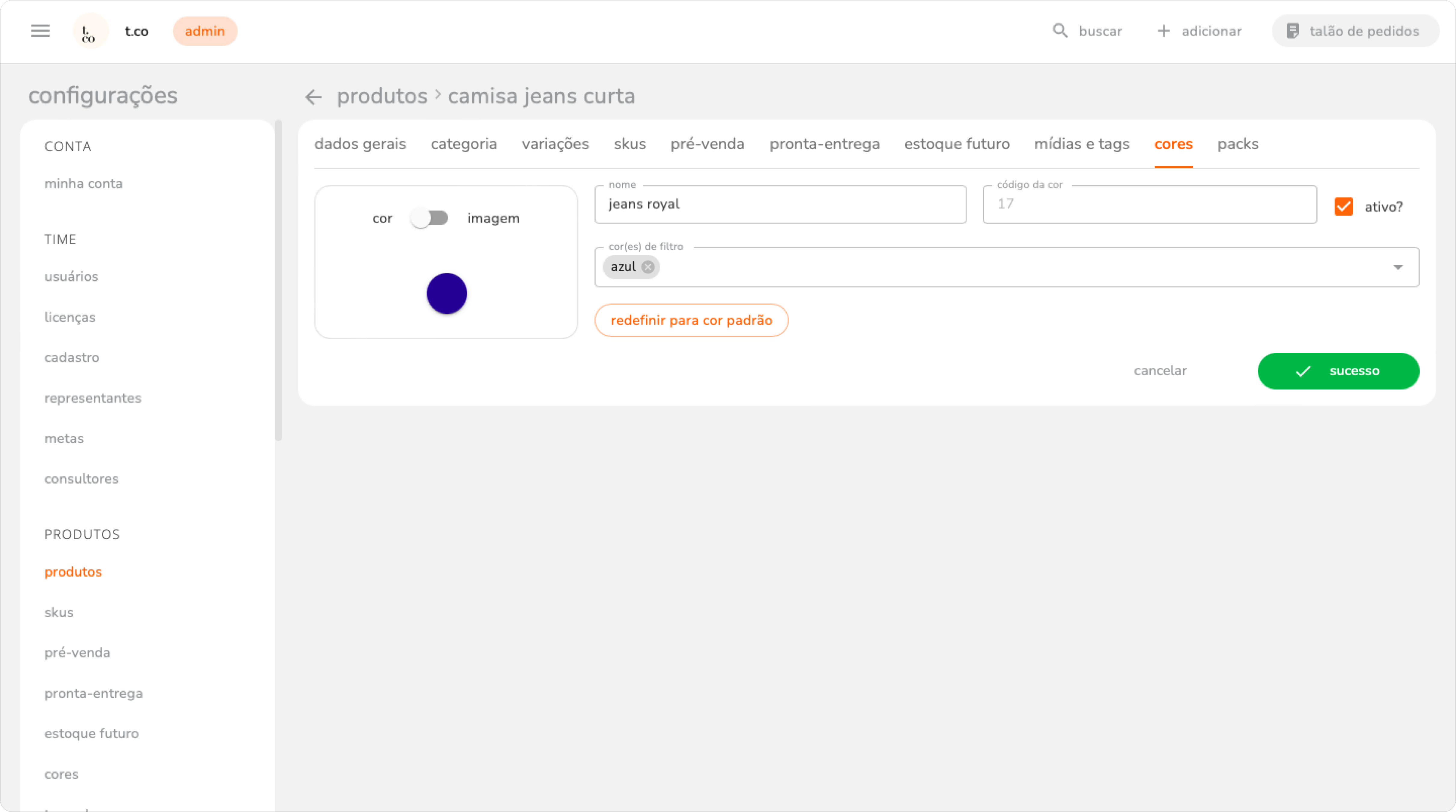1456x812 pixels.
Task: Click the nome input field
Action: coord(780,205)
